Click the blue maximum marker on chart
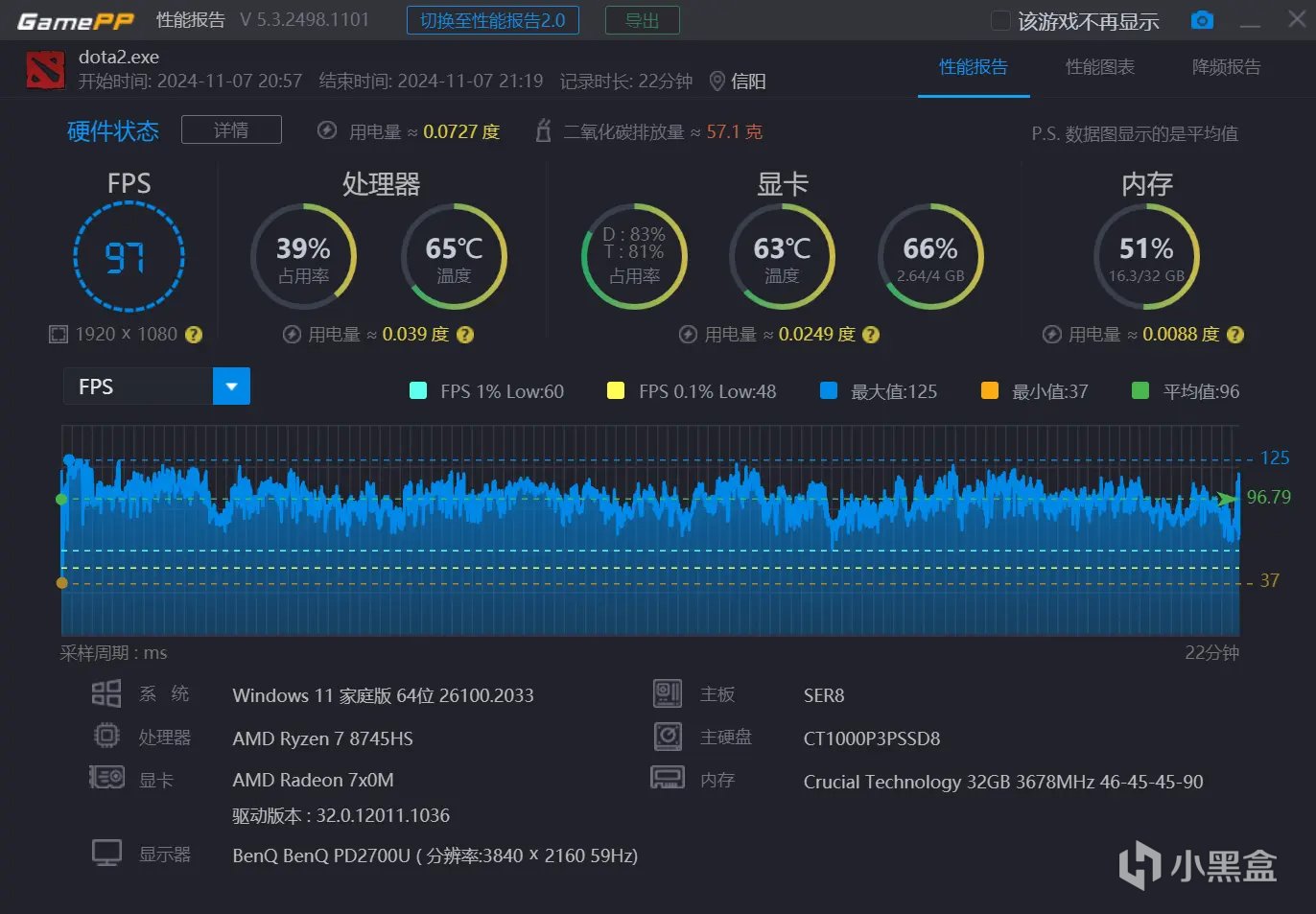This screenshot has width=1316, height=914. (68, 460)
